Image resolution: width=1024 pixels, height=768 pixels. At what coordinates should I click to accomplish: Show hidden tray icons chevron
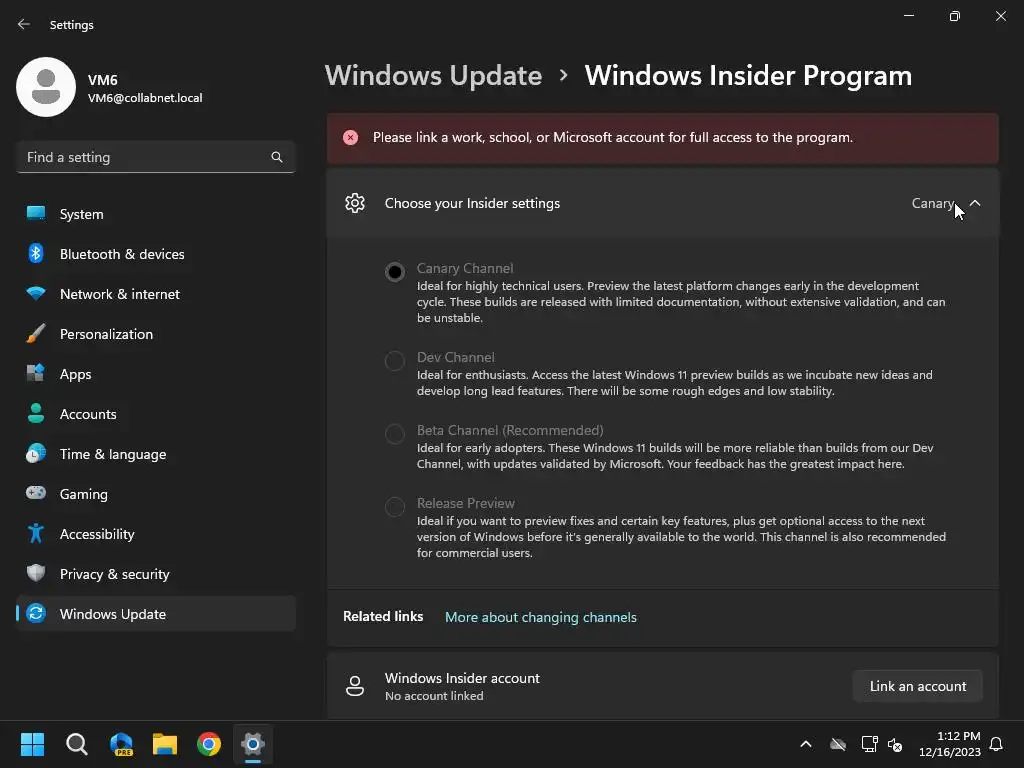[806, 744]
